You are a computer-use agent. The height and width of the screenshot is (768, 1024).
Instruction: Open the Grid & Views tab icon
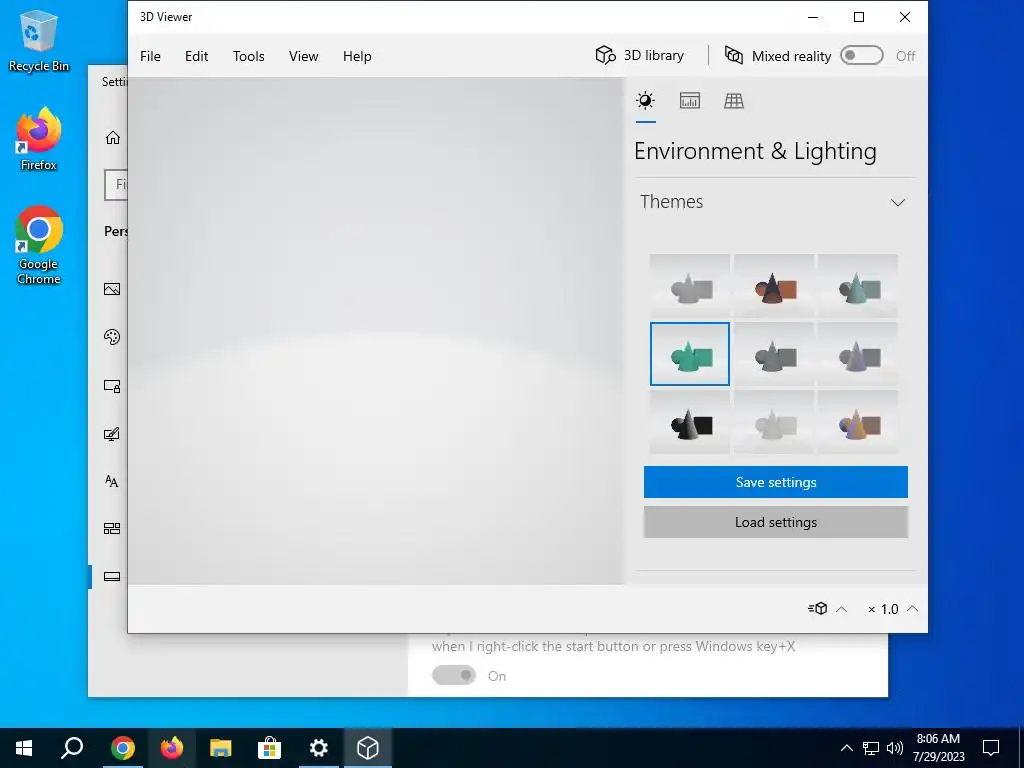(x=733, y=101)
